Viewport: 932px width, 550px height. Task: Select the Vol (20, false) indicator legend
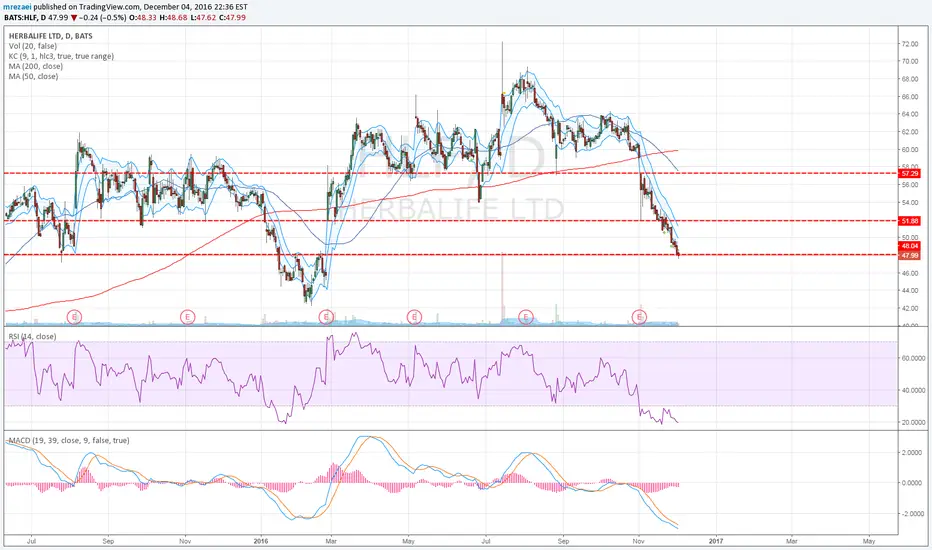point(33,46)
